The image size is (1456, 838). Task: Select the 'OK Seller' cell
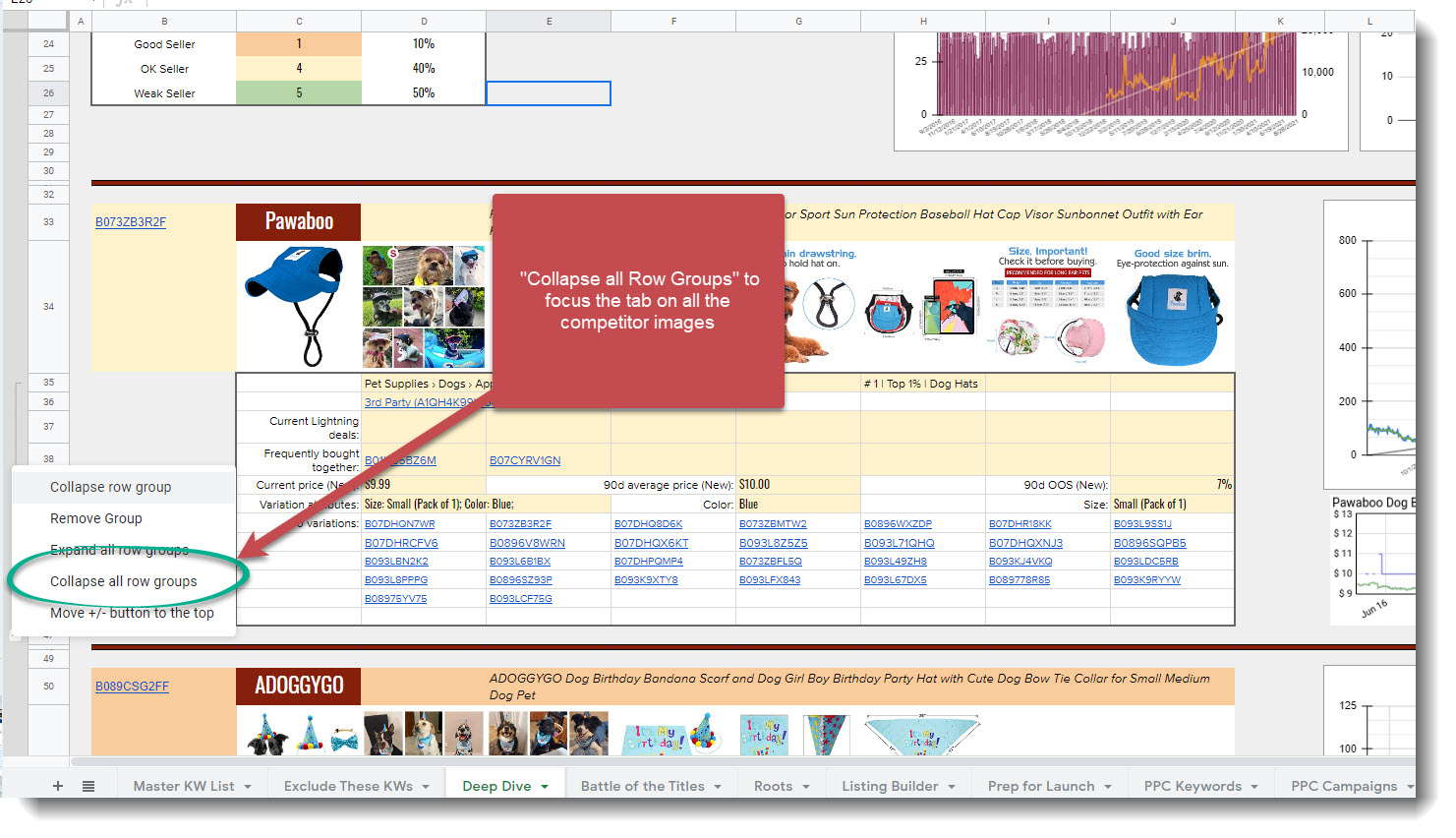pyautogui.click(x=164, y=69)
